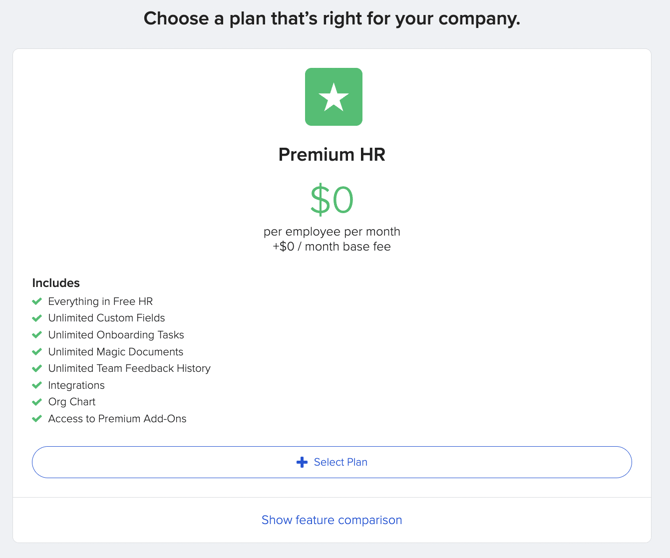
Task: Click Access to Premium Add-Ons text
Action: tap(117, 419)
